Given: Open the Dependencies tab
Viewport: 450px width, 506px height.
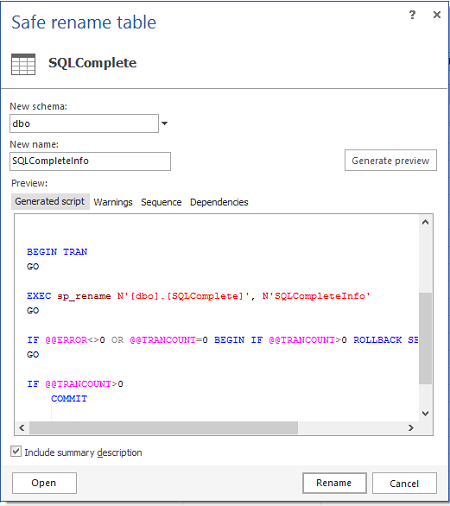Looking at the screenshot, I should click(219, 202).
